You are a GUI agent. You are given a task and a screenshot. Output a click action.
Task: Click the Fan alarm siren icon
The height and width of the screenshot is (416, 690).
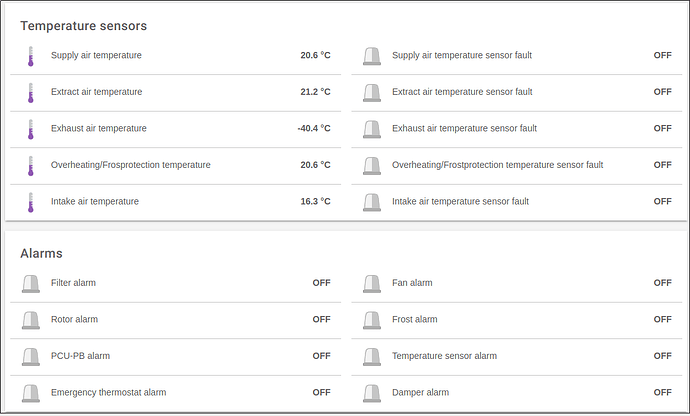pos(372,284)
